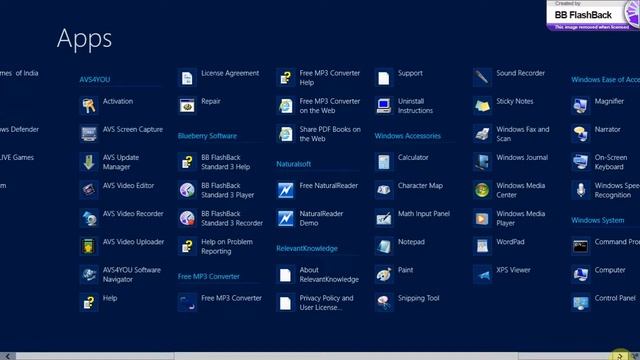Launch Command Prompt icon

pos(580,247)
